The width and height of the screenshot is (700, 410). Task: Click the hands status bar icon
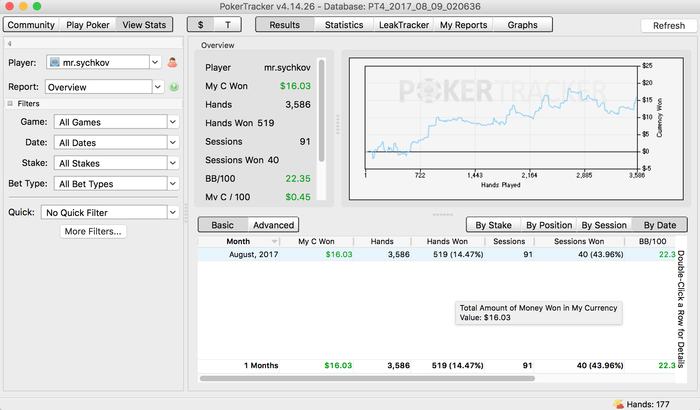coord(618,404)
